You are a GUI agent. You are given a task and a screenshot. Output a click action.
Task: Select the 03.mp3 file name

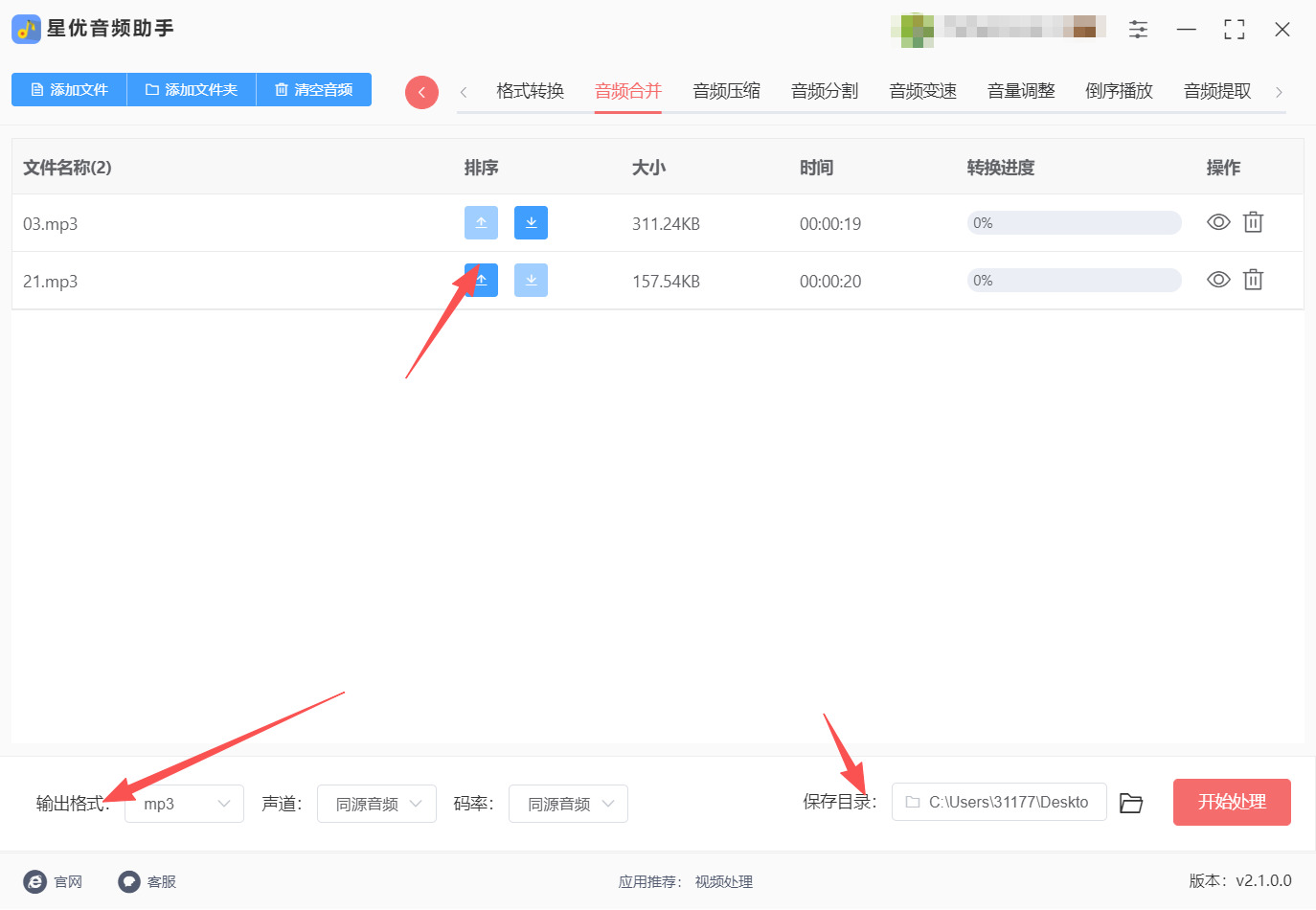pos(51,224)
